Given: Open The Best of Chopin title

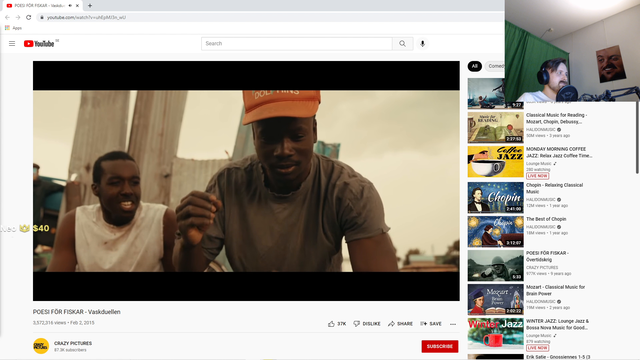Looking at the screenshot, I should click(546, 219).
